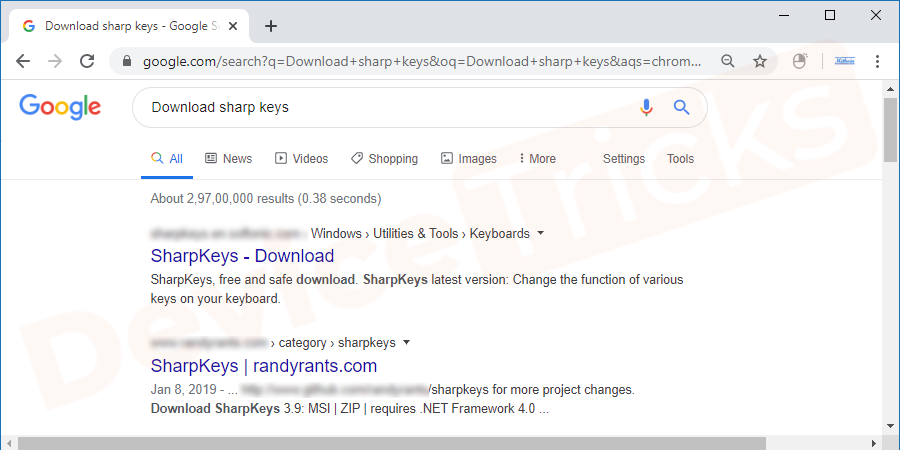Open Chrome three-dot menu
900x450 pixels.
pos(877,61)
